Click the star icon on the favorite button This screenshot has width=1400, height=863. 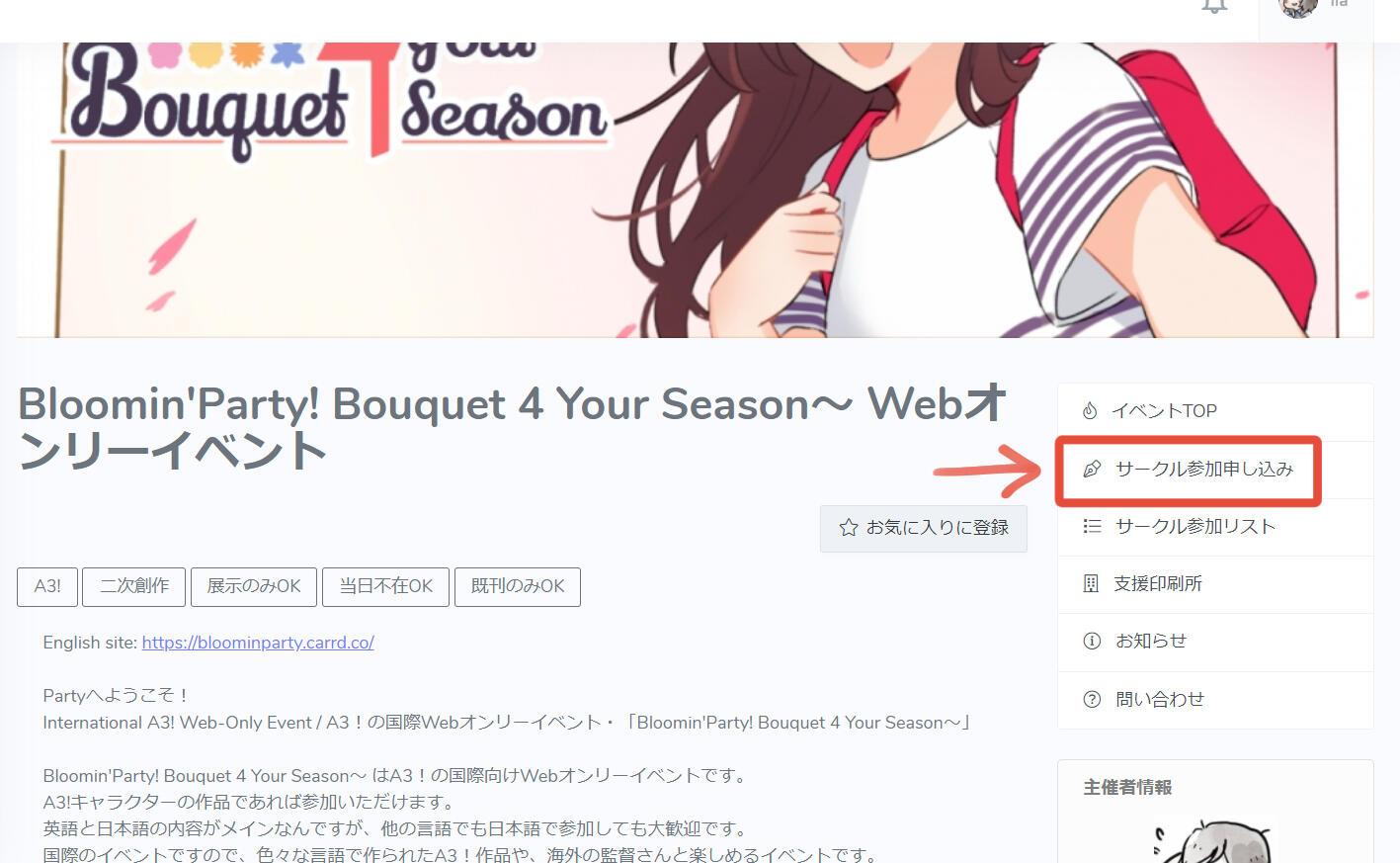tap(848, 528)
